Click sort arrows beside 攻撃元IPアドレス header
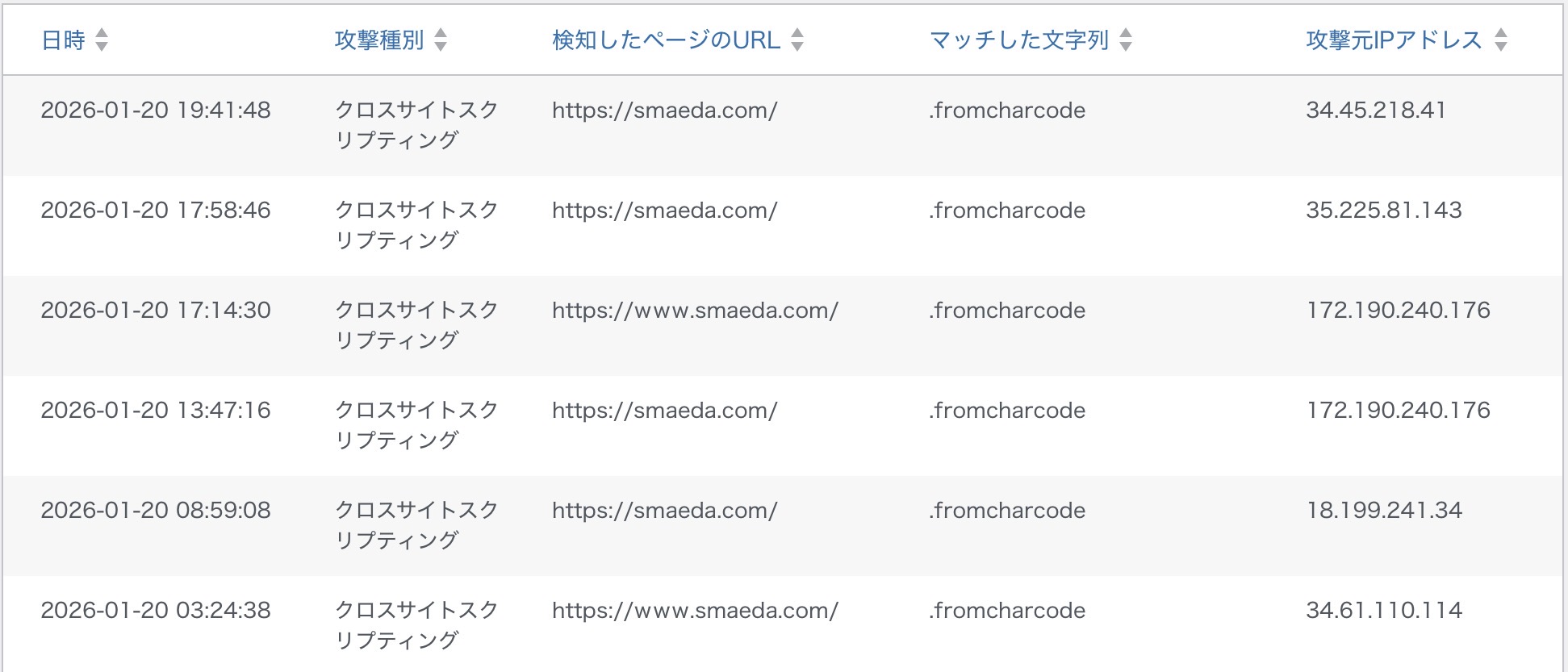The image size is (1568, 672). click(x=1501, y=40)
